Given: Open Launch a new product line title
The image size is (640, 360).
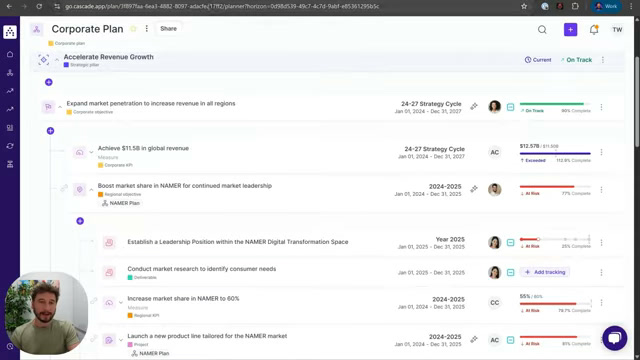Looking at the screenshot, I should pos(207,336).
